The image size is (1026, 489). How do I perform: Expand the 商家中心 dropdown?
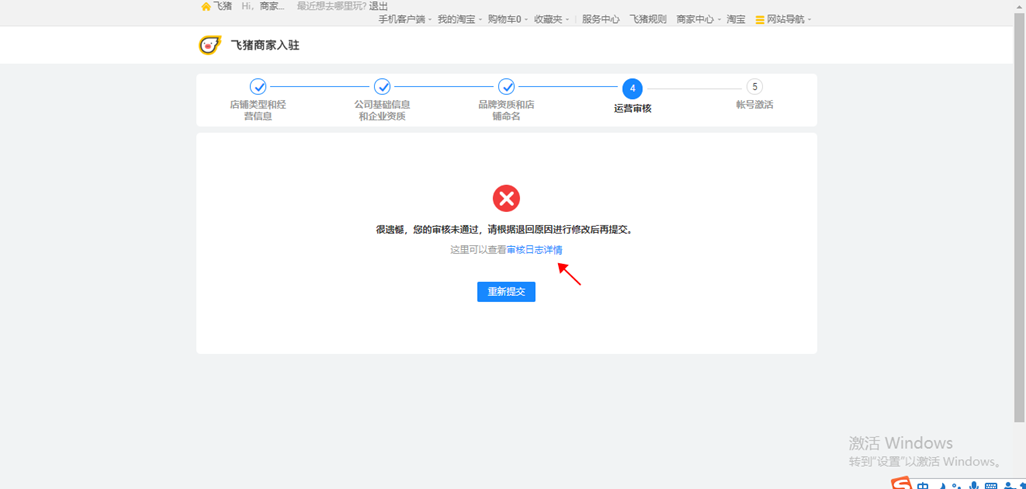[698, 20]
